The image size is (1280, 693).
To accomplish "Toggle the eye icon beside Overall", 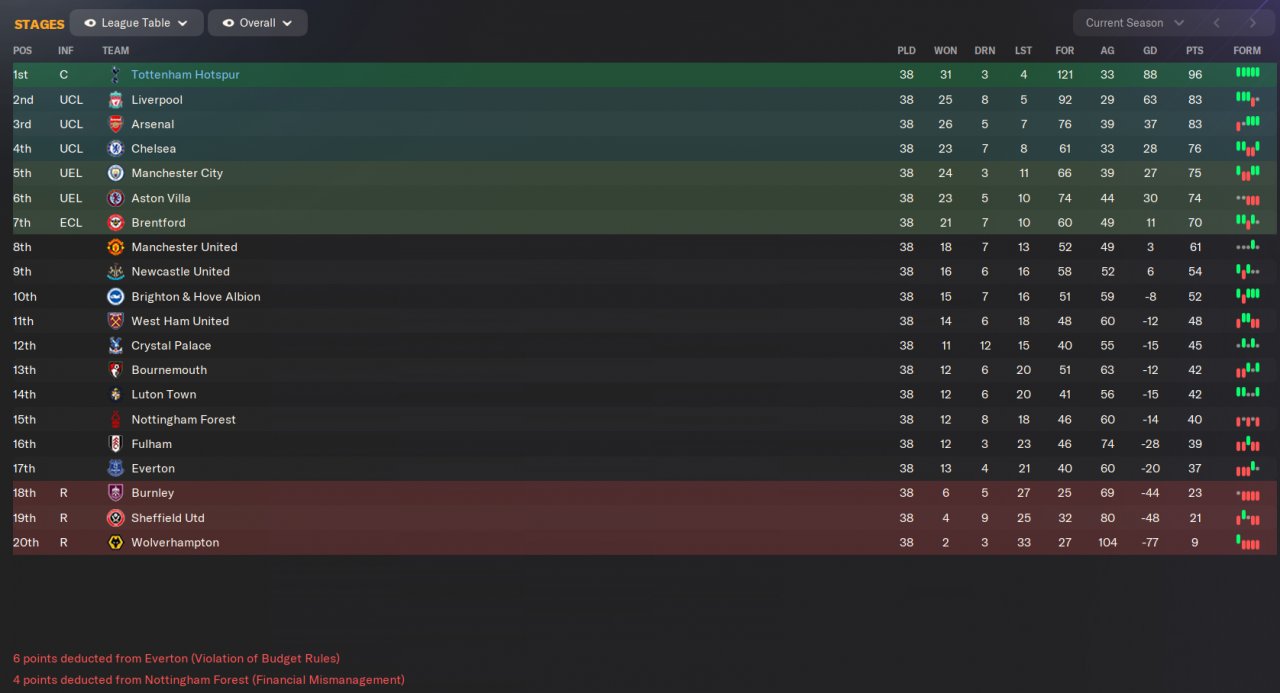I will [x=228, y=23].
